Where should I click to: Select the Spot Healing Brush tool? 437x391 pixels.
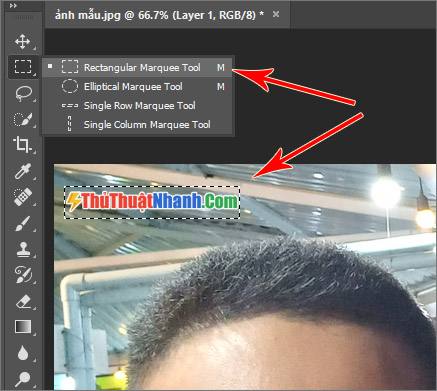(23, 197)
